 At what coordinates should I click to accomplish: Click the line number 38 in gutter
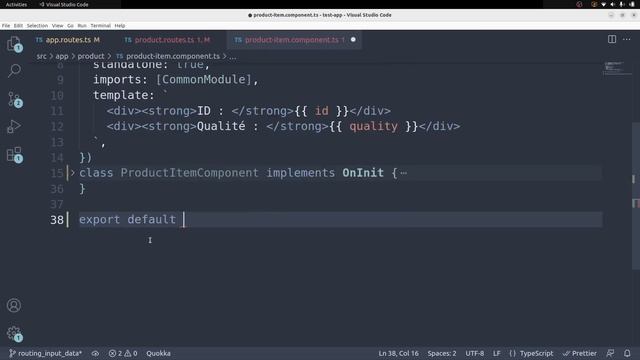57,220
